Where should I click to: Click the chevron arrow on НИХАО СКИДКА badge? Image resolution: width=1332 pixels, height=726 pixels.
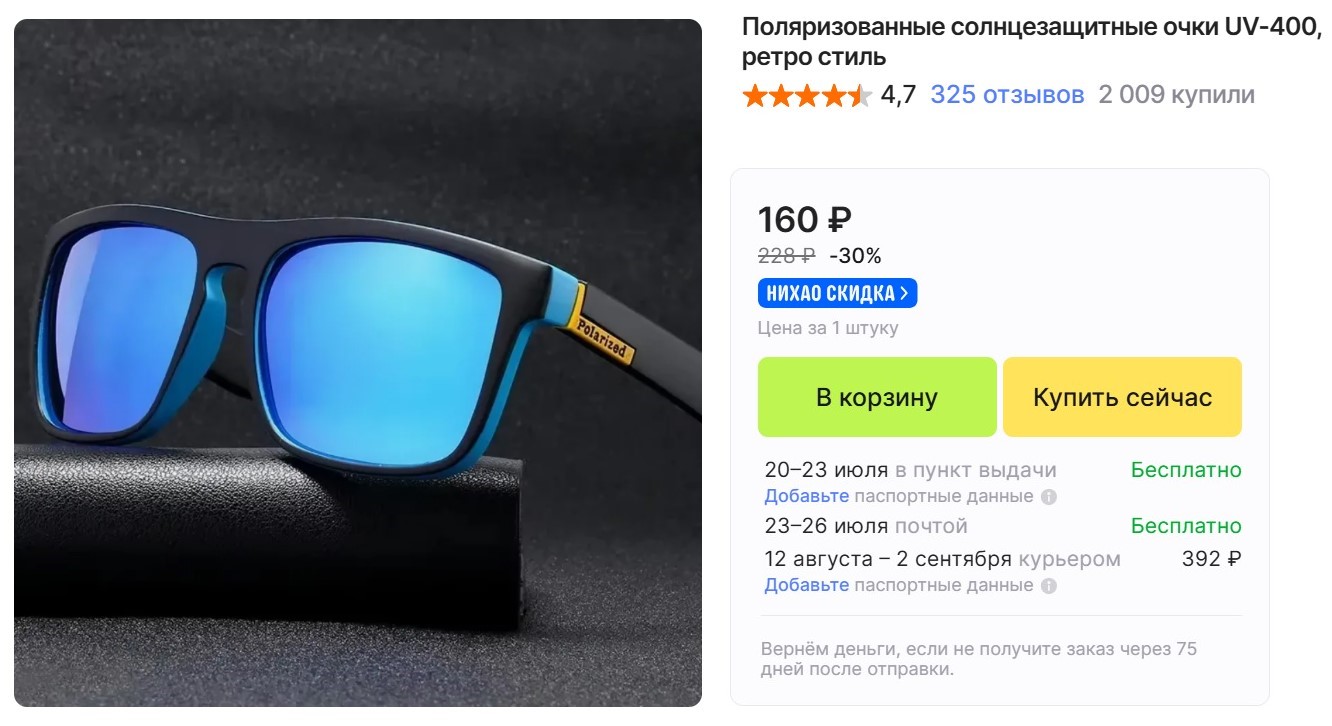coord(904,294)
